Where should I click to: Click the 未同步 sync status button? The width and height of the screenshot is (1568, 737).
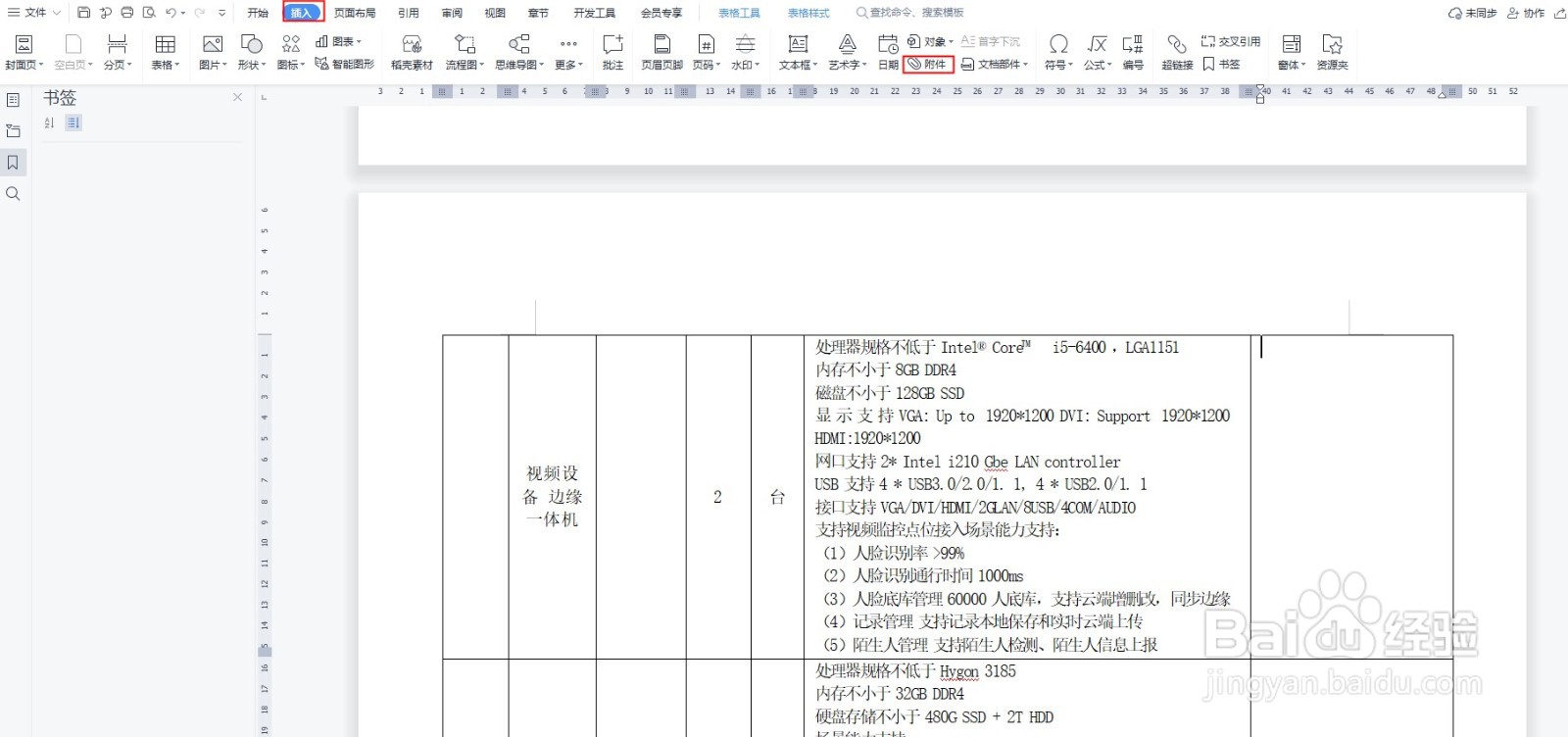(1472, 13)
